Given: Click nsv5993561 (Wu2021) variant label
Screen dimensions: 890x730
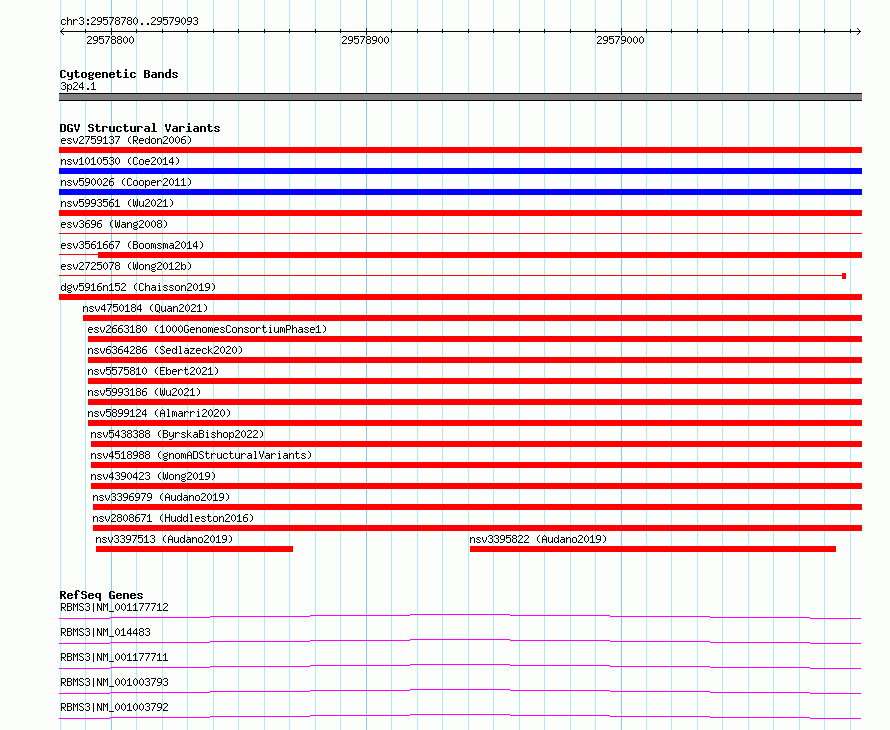Looking at the screenshot, I should pyautogui.click(x=117, y=203).
